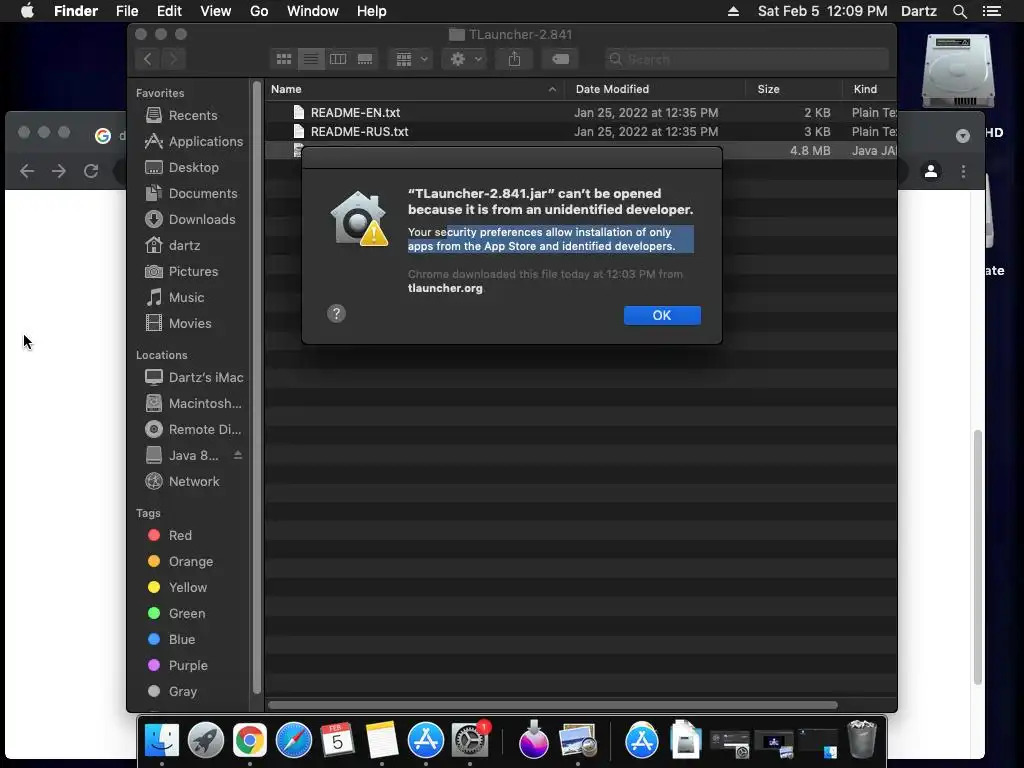The image size is (1024, 768).
Task: Click the Share toolbar button
Action: click(x=515, y=59)
